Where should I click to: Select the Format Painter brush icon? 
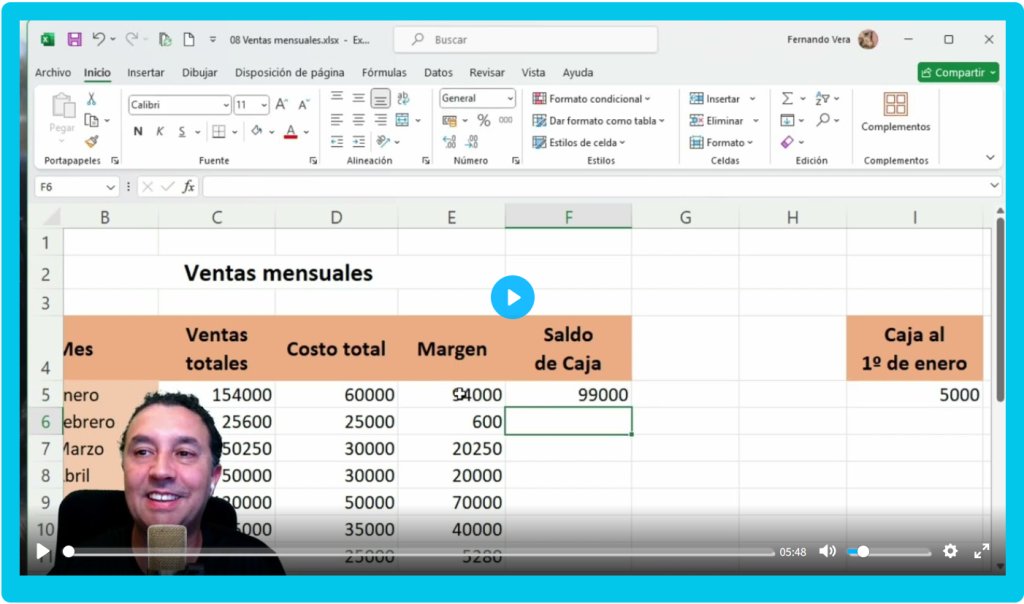point(91,141)
